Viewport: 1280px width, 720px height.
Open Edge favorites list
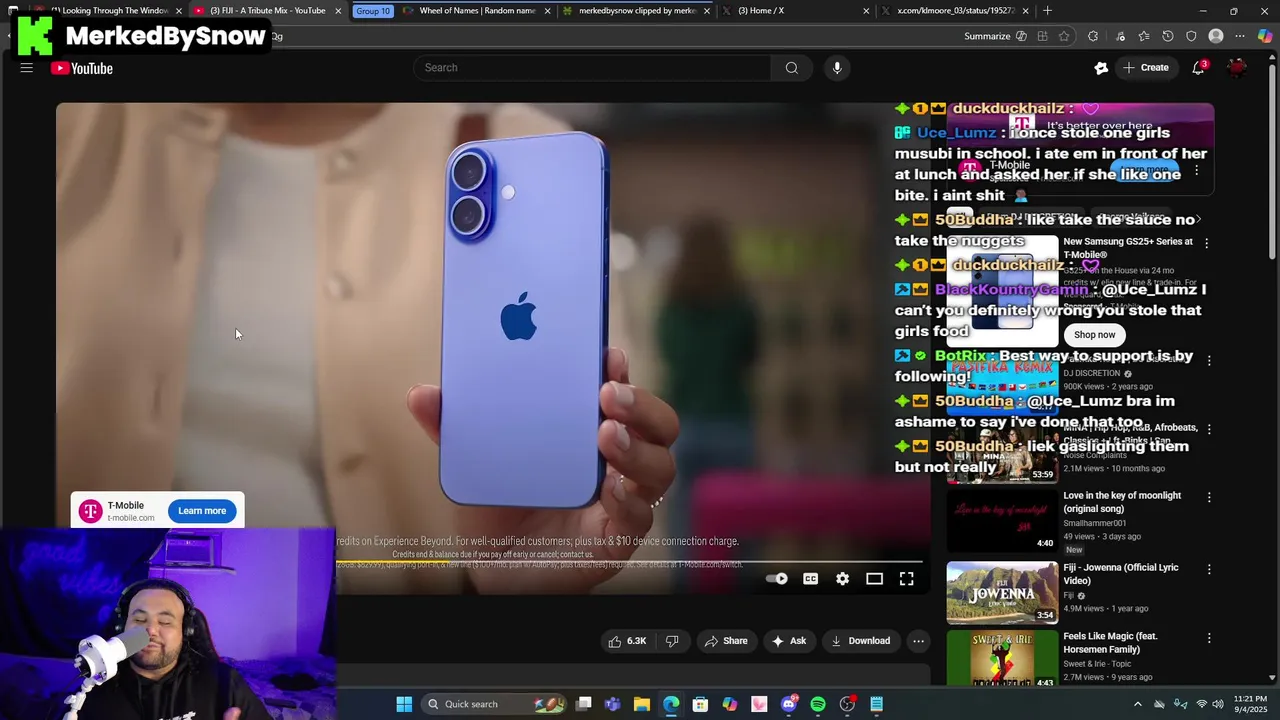1143,36
